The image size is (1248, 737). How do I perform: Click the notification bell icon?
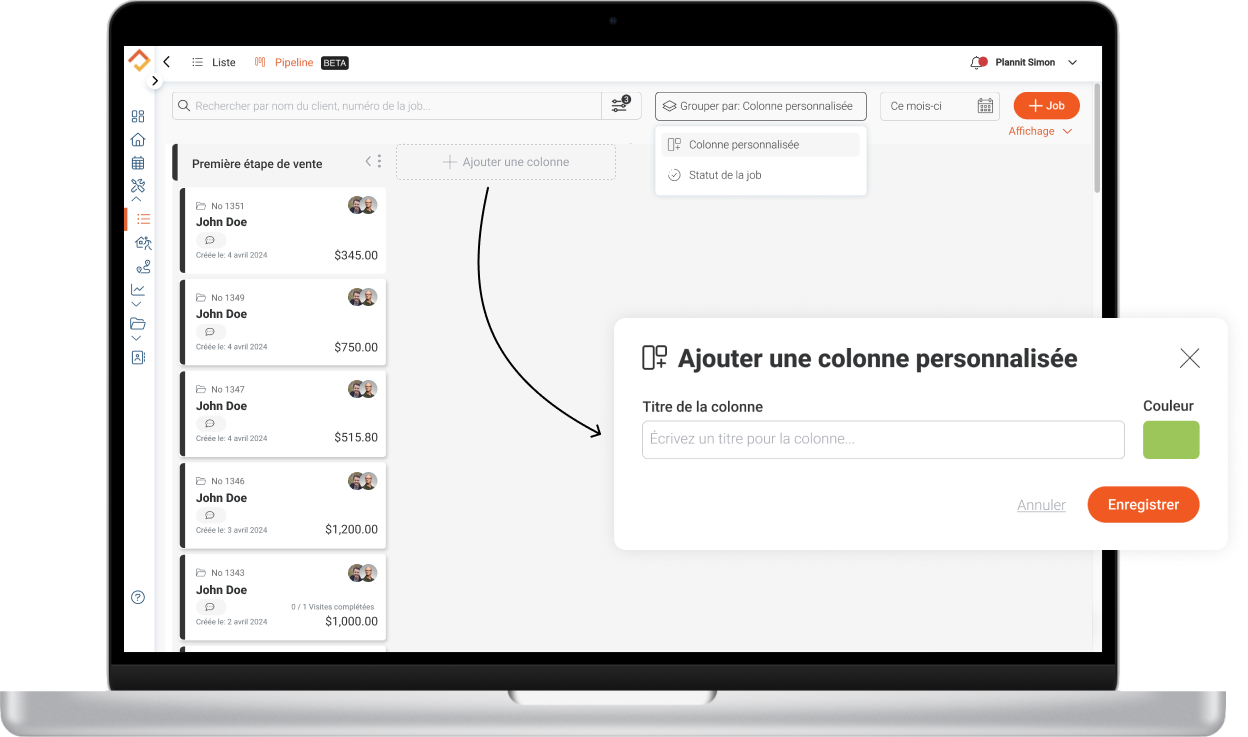(x=977, y=63)
